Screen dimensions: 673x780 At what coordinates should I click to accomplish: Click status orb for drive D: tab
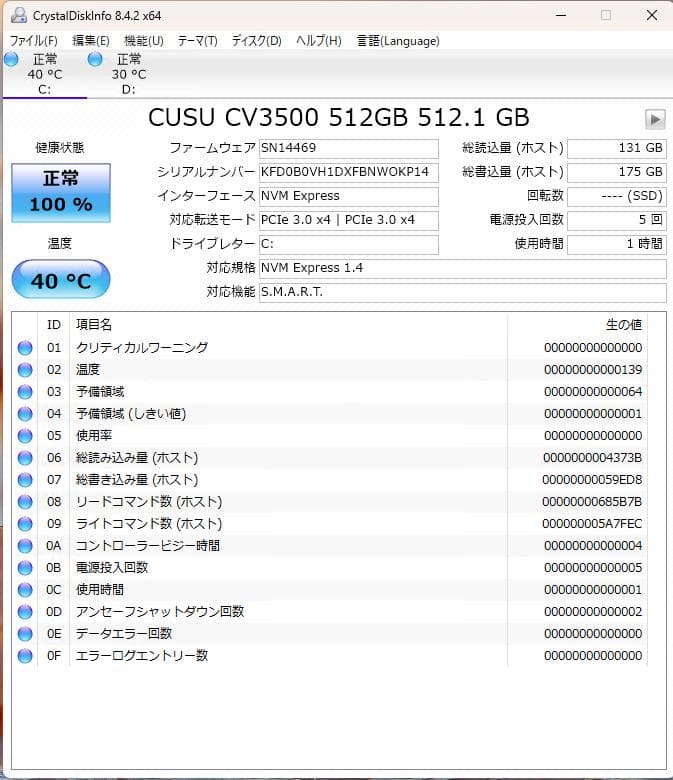(95, 59)
